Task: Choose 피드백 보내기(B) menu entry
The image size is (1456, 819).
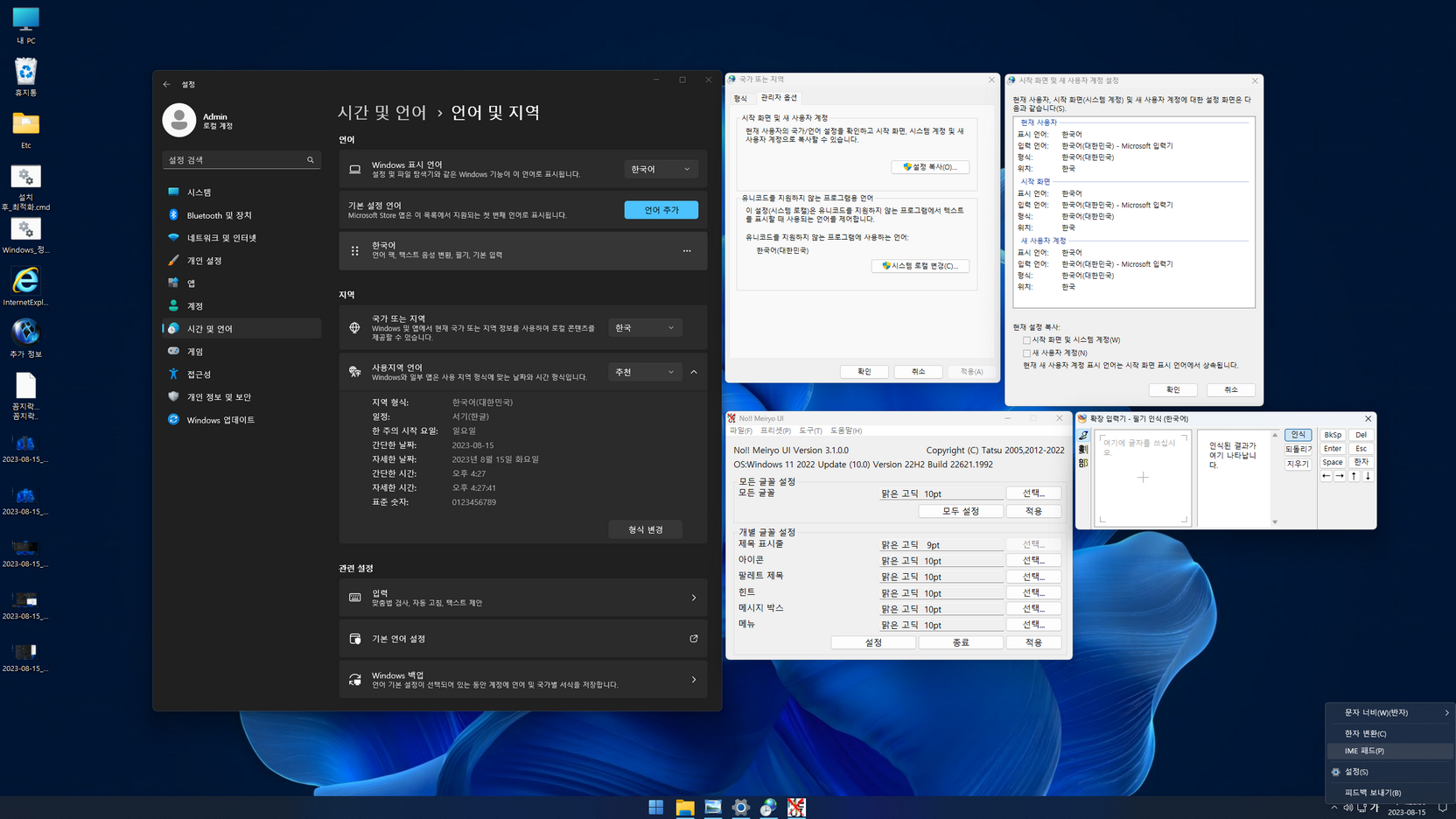Action: 1390,792
